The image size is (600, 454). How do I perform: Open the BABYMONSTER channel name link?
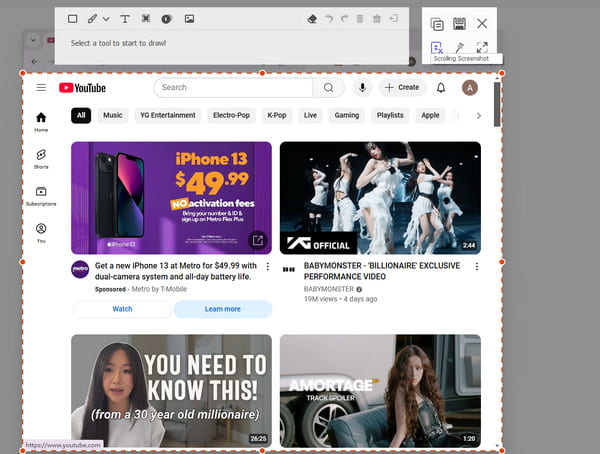(x=329, y=289)
